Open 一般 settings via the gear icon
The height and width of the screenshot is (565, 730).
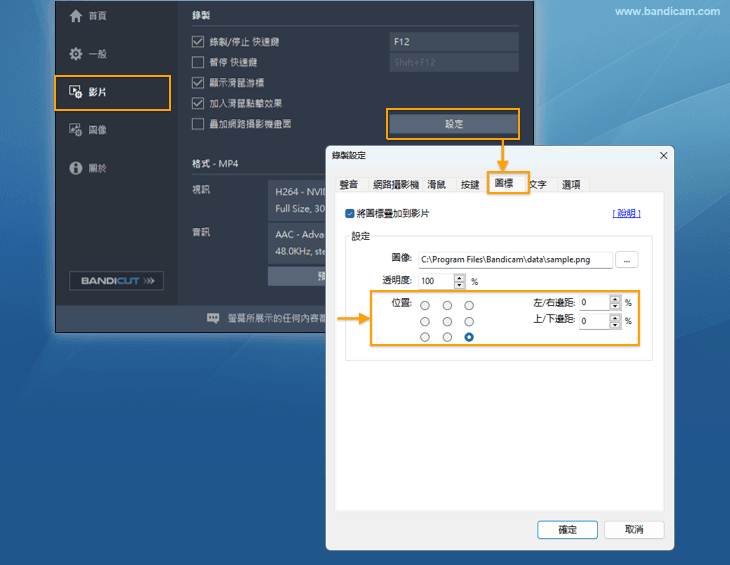pyautogui.click(x=75, y=54)
